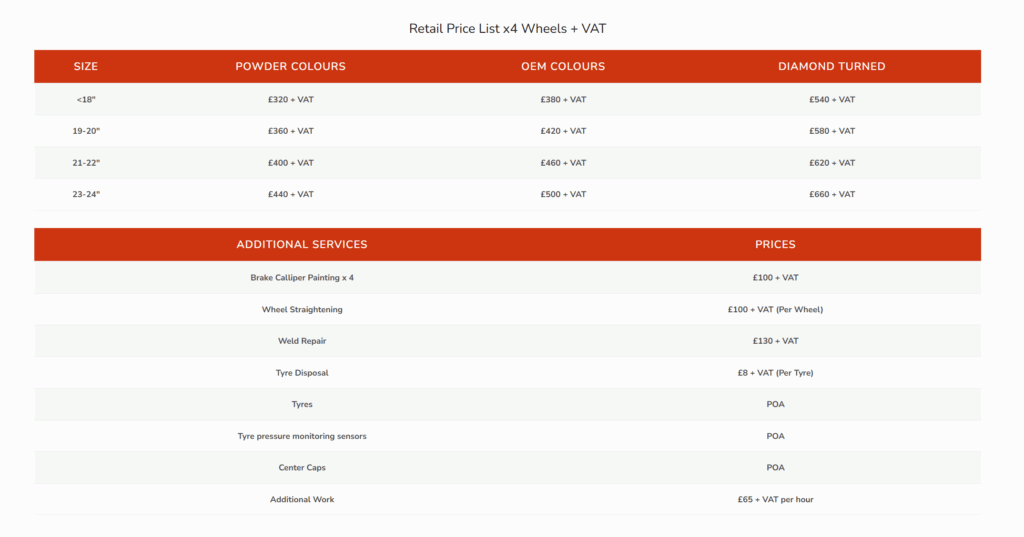Click Tyre pressure monitoring sensors entry
Image resolution: width=1024 pixels, height=537 pixels.
pos(301,436)
